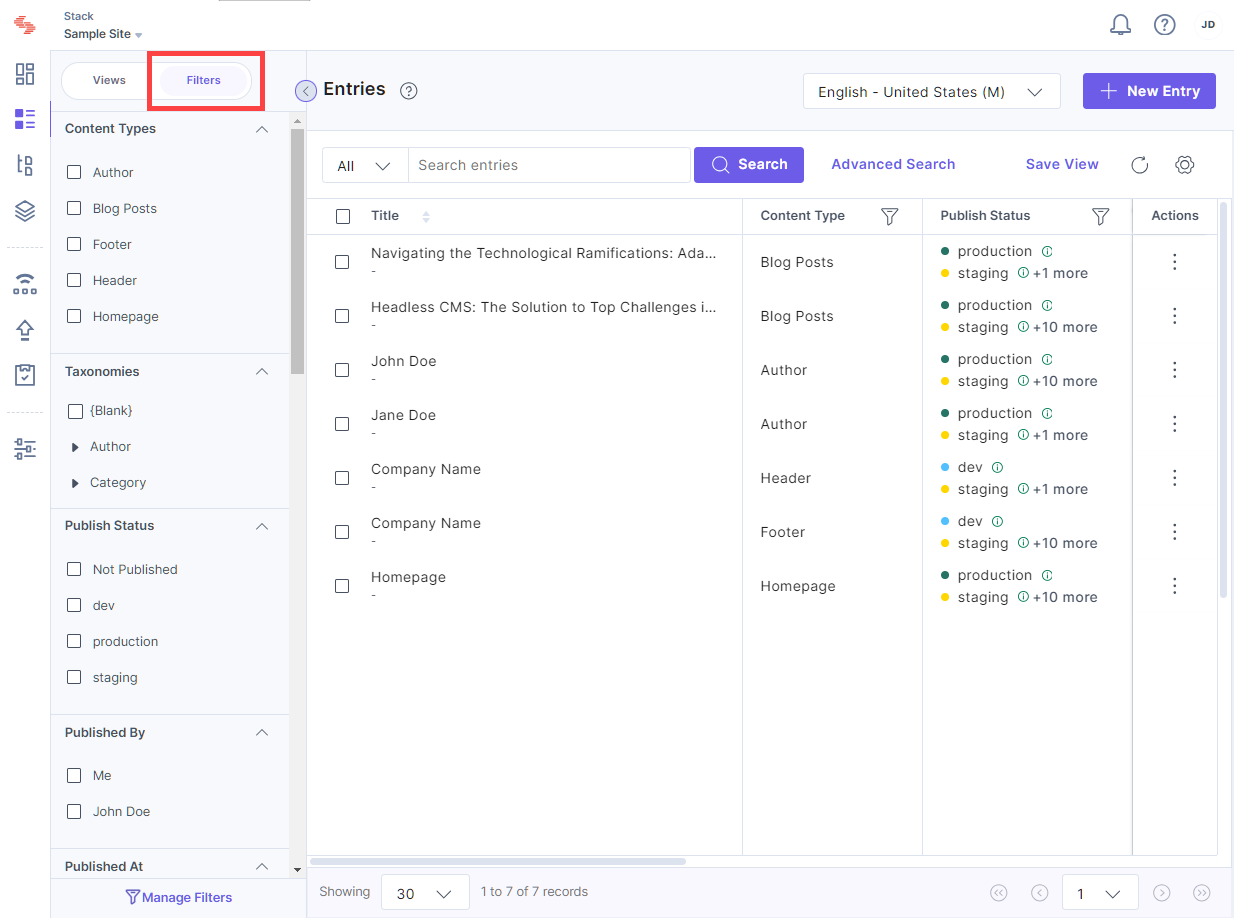Click Save View
Screen dimensions: 1234x918
click(1062, 164)
